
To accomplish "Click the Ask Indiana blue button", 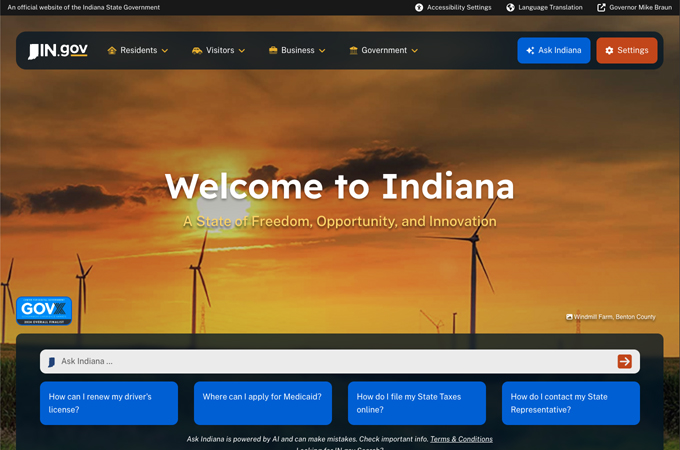I will coord(554,50).
